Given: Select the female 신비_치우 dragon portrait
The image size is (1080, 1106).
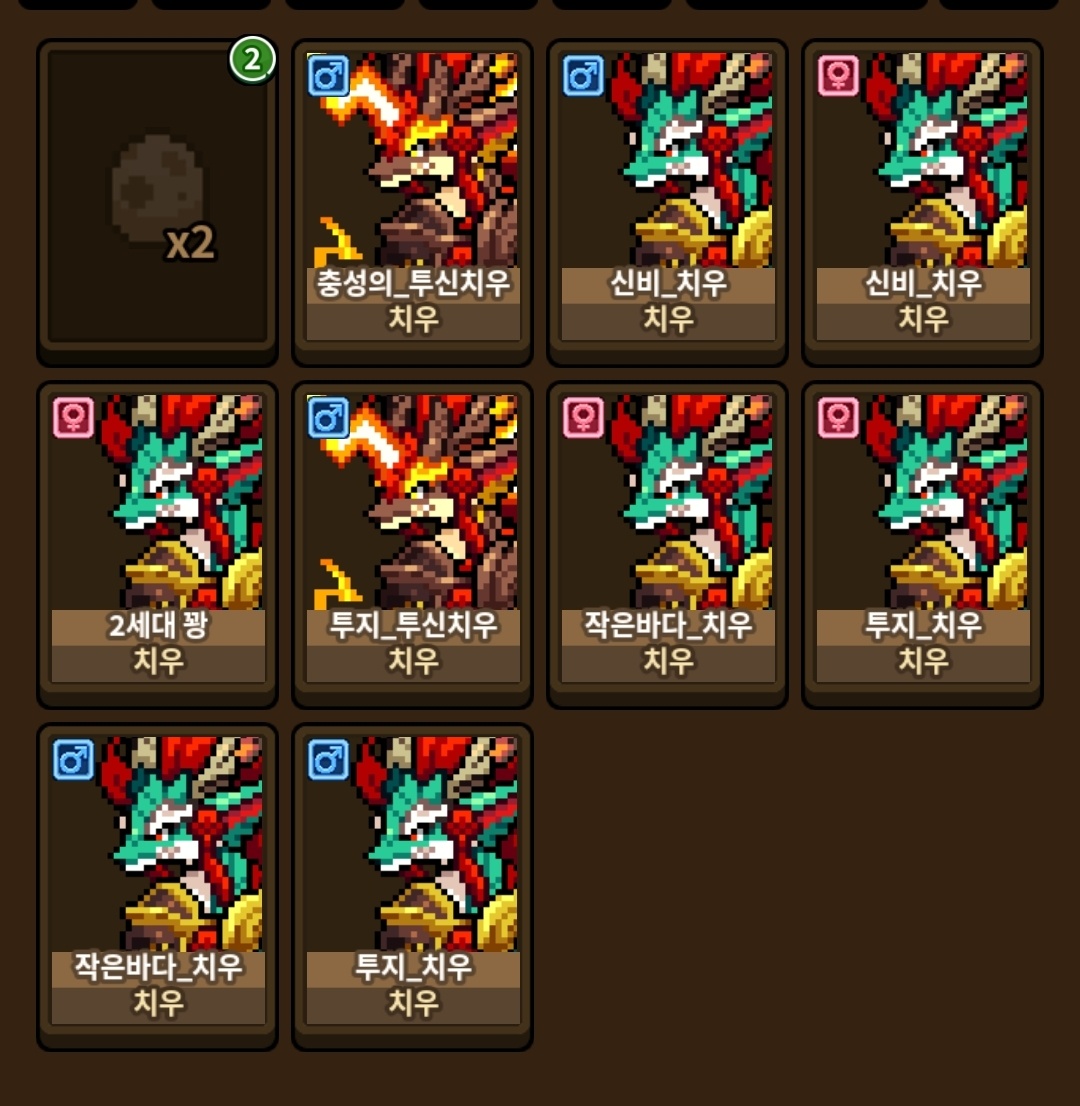Looking at the screenshot, I should pyautogui.click(x=923, y=161).
